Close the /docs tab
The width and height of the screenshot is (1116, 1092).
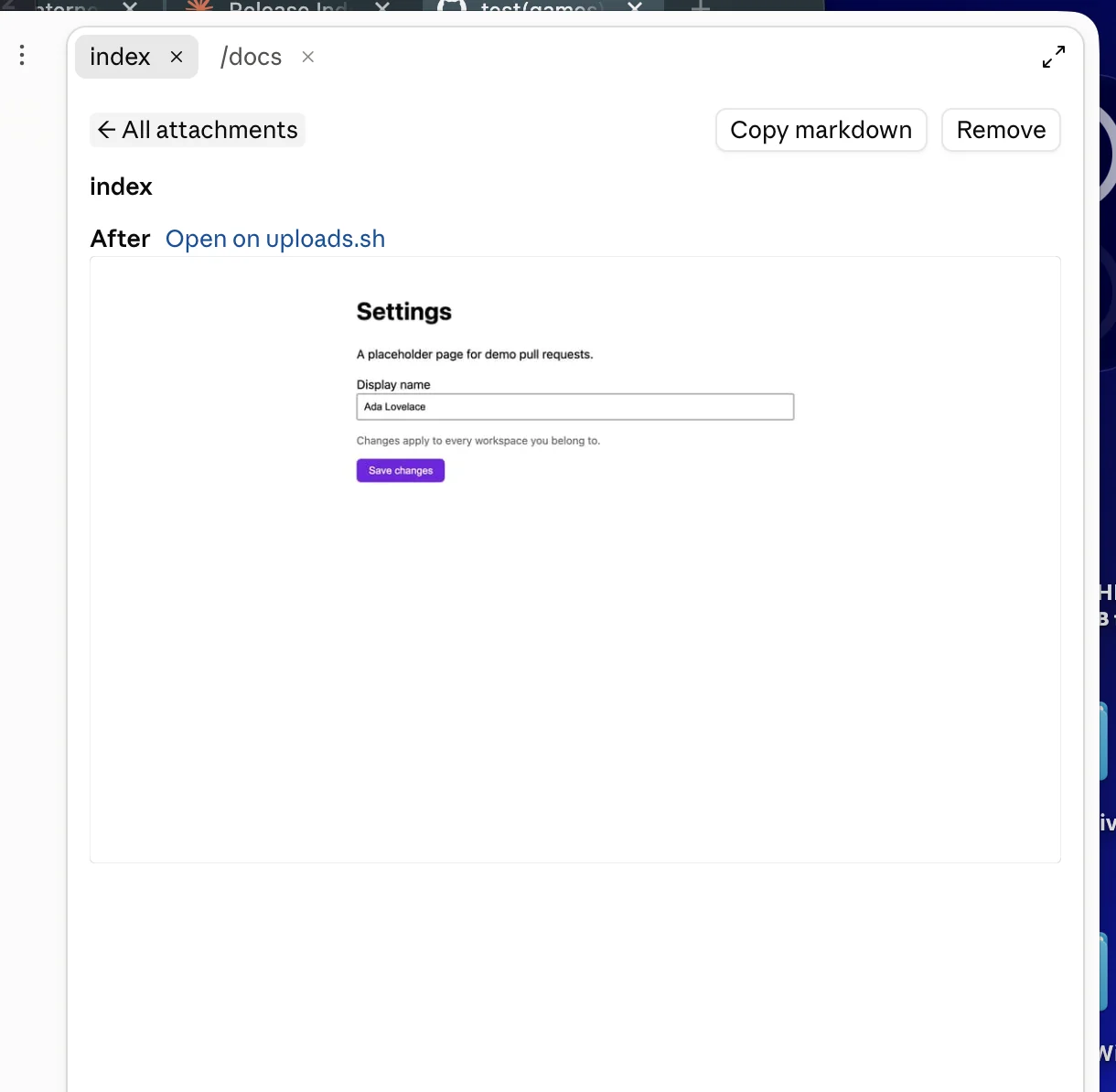point(308,57)
